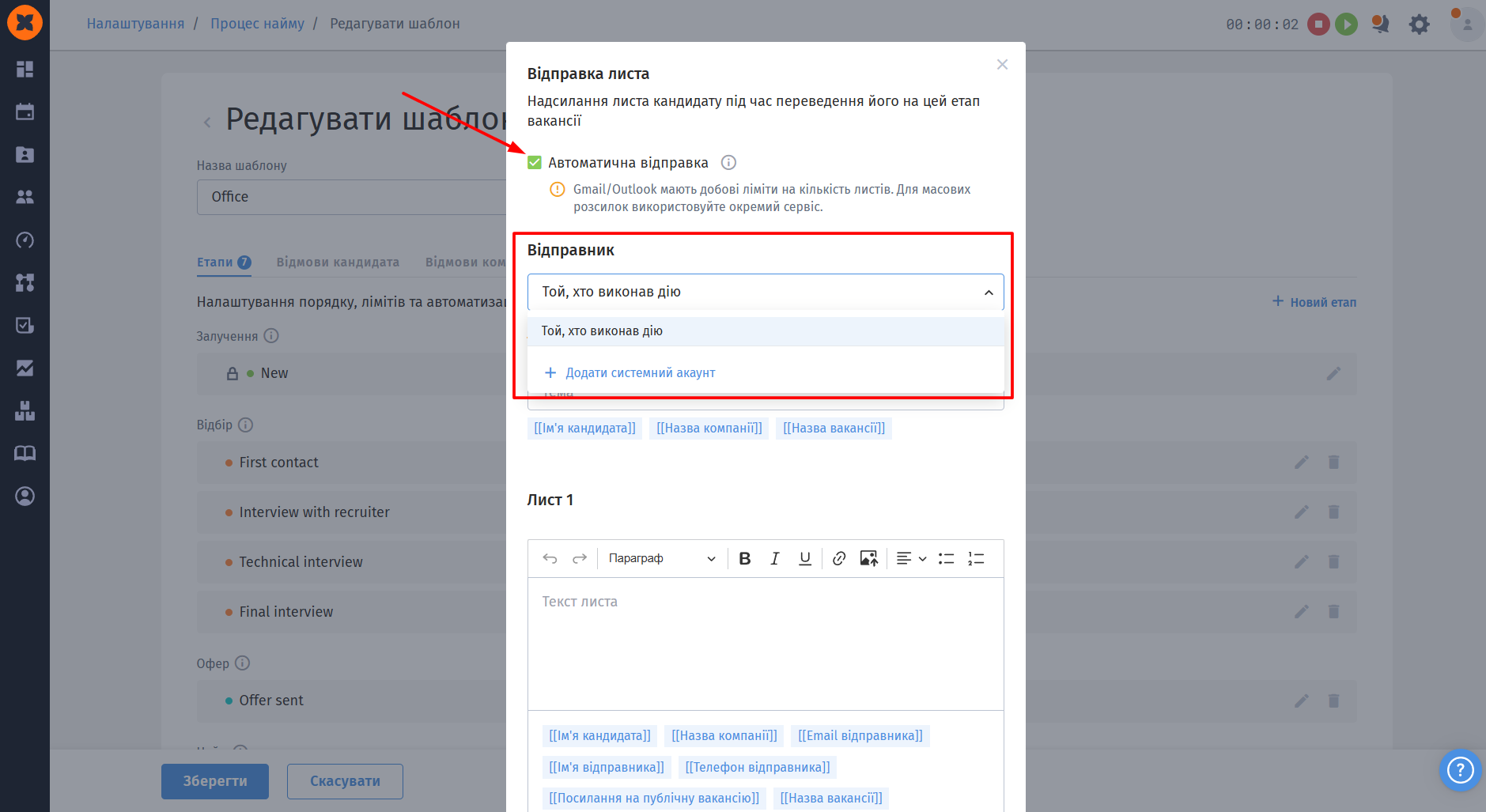The width and height of the screenshot is (1486, 812).
Task: Click Додати системний акаунт
Action: coord(630,373)
